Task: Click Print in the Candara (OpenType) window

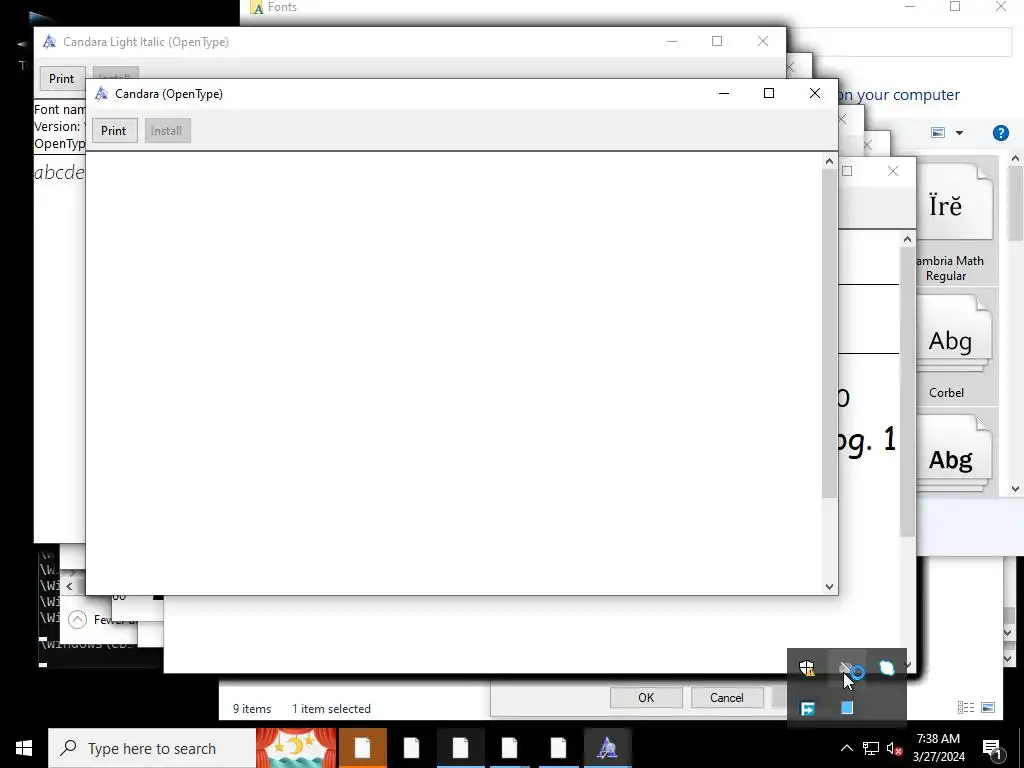Action: tap(114, 131)
